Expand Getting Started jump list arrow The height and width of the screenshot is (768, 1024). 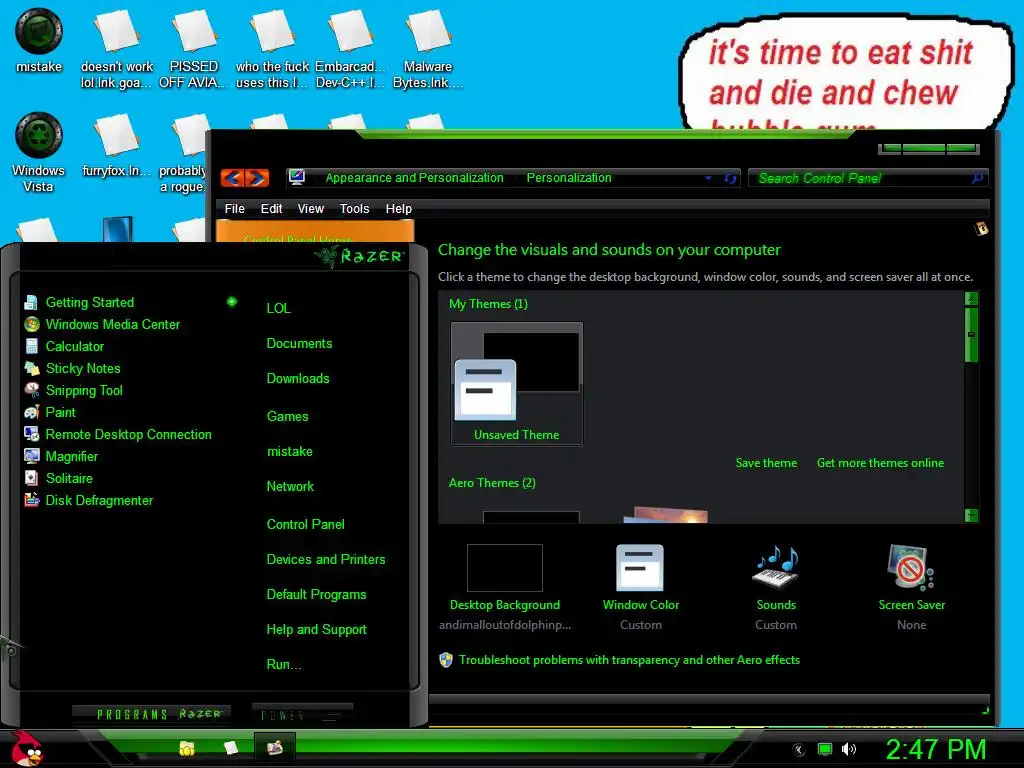tap(232, 302)
